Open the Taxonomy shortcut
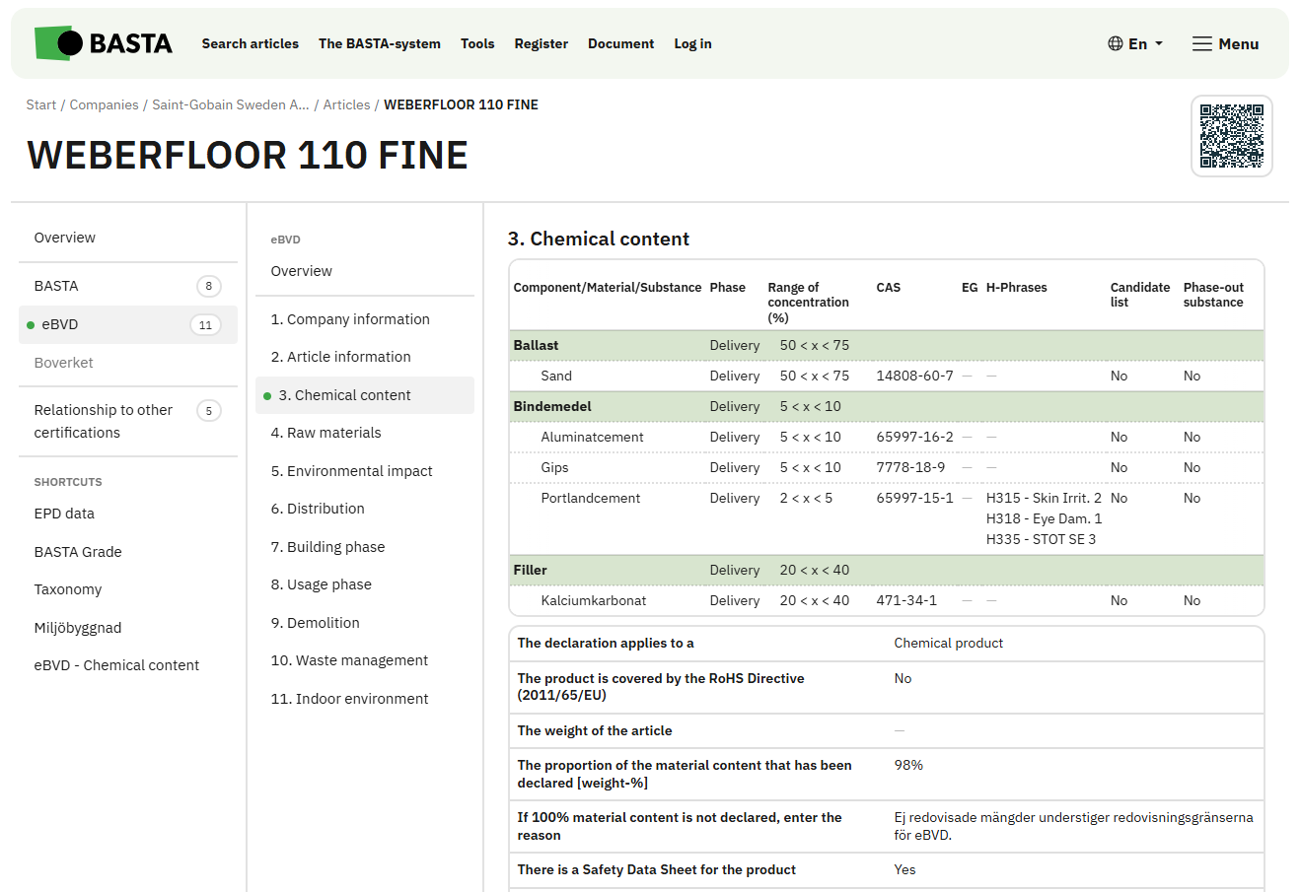This screenshot has width=1300, height=892. (x=67, y=590)
